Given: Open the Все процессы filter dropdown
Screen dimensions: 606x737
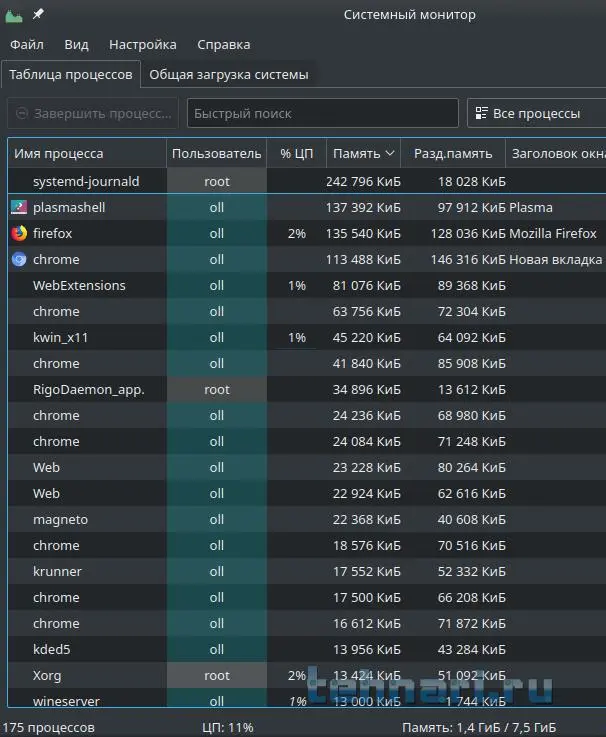Looking at the screenshot, I should pyautogui.click(x=535, y=113).
